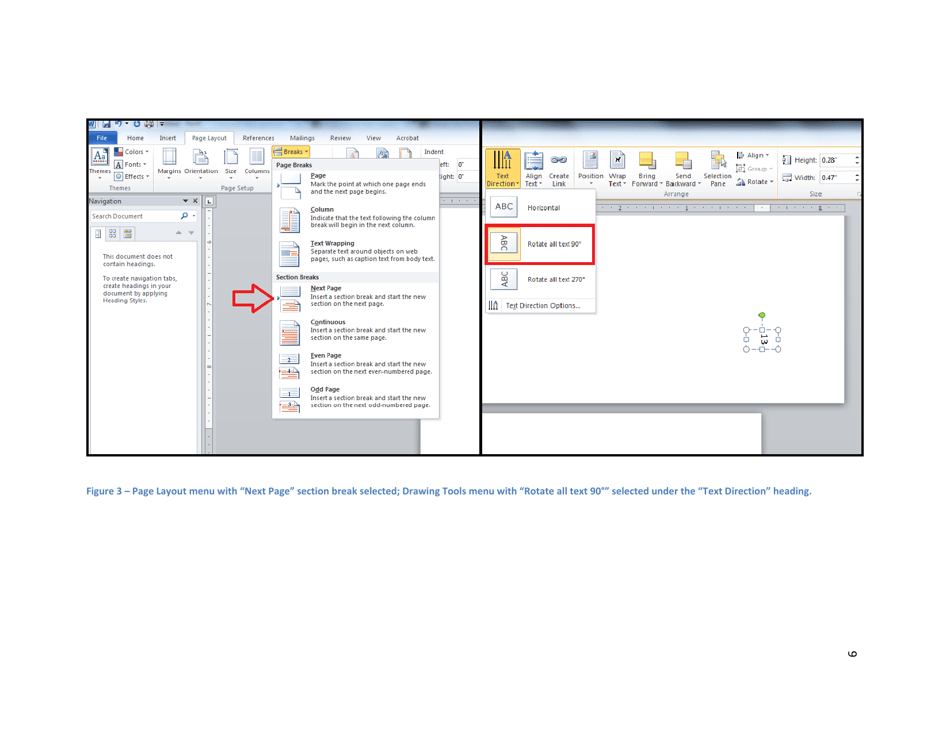Screen dimensions: 950x733
Task: Open Text Direction Options dialog
Action: click(x=543, y=305)
